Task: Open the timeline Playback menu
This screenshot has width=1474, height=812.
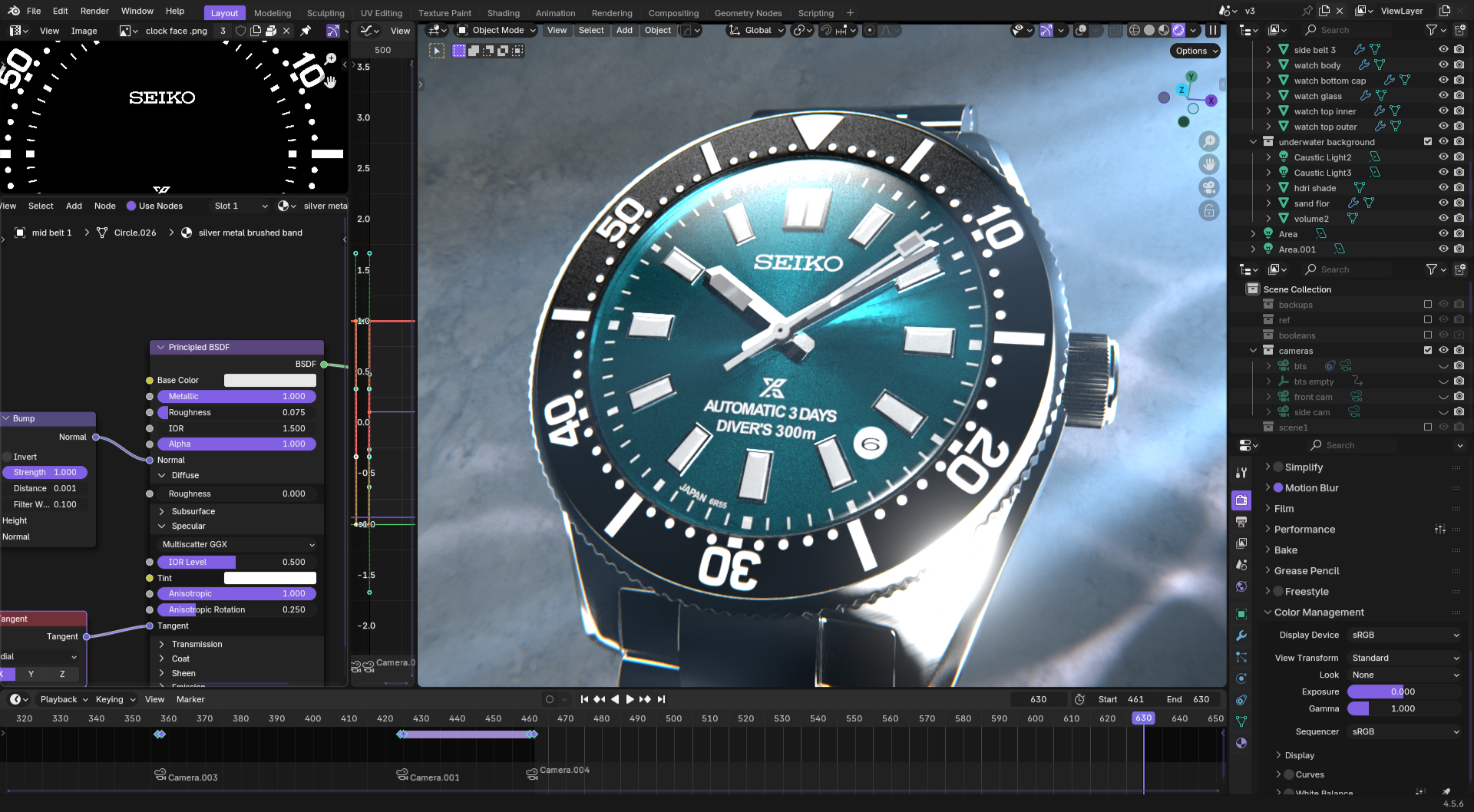Action: (x=64, y=699)
